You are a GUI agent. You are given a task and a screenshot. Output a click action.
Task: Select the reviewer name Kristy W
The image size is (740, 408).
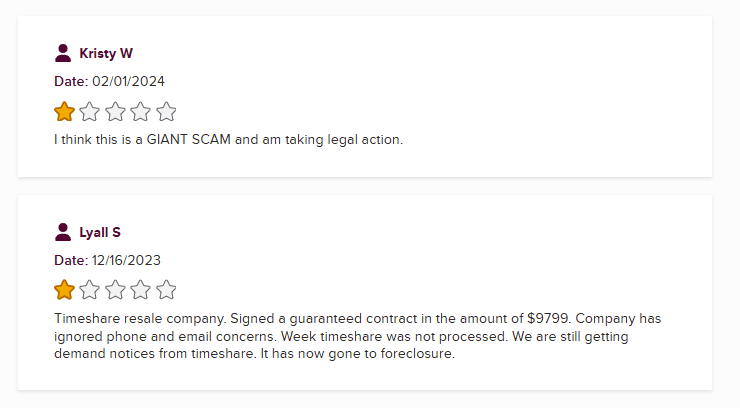click(106, 54)
